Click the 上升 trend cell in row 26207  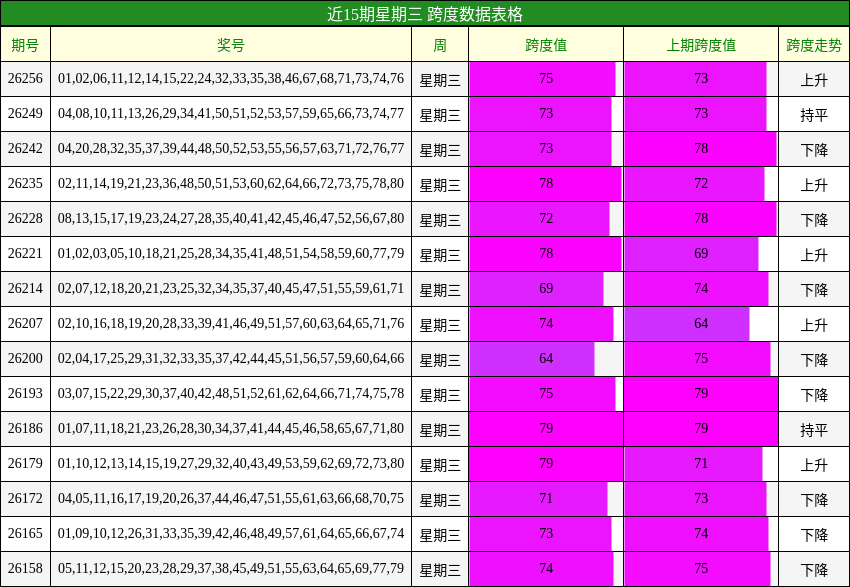[814, 324]
